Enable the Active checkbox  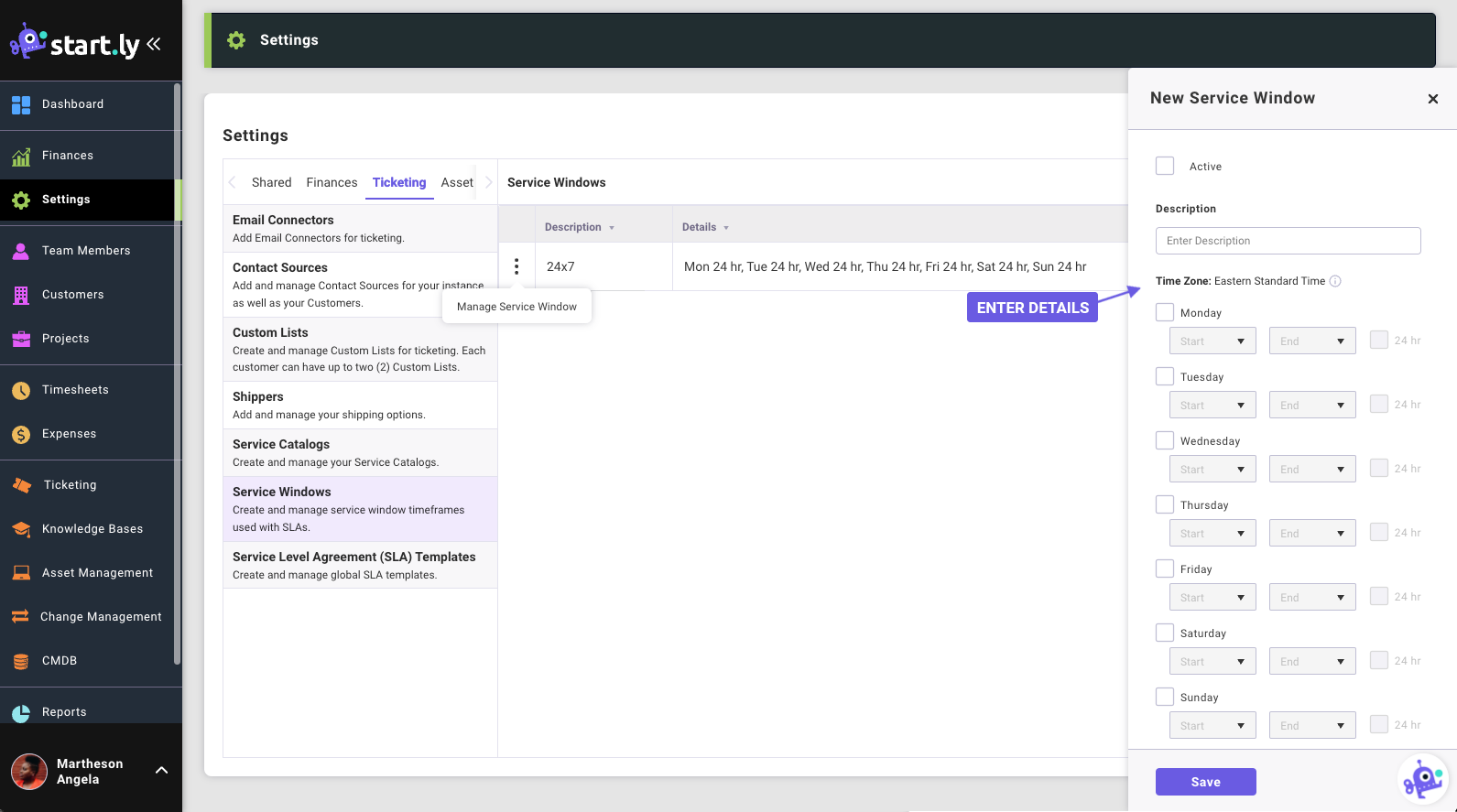click(1165, 166)
